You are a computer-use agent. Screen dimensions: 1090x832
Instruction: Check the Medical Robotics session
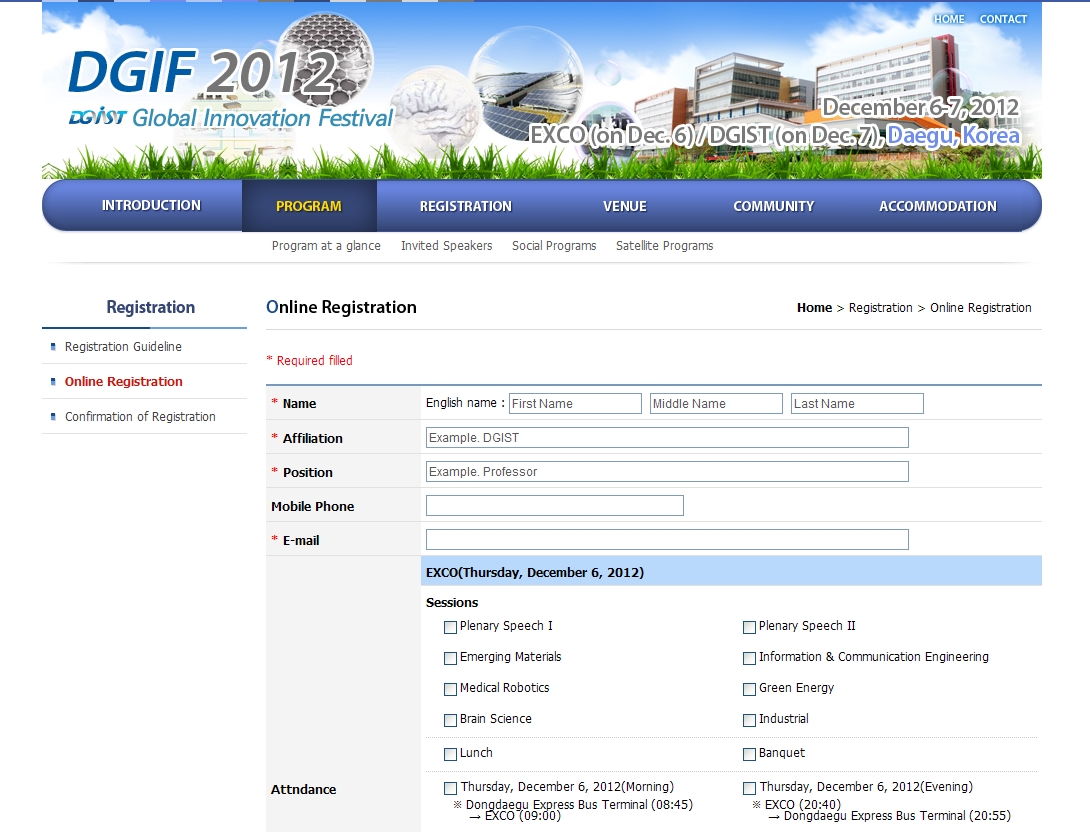click(x=450, y=689)
